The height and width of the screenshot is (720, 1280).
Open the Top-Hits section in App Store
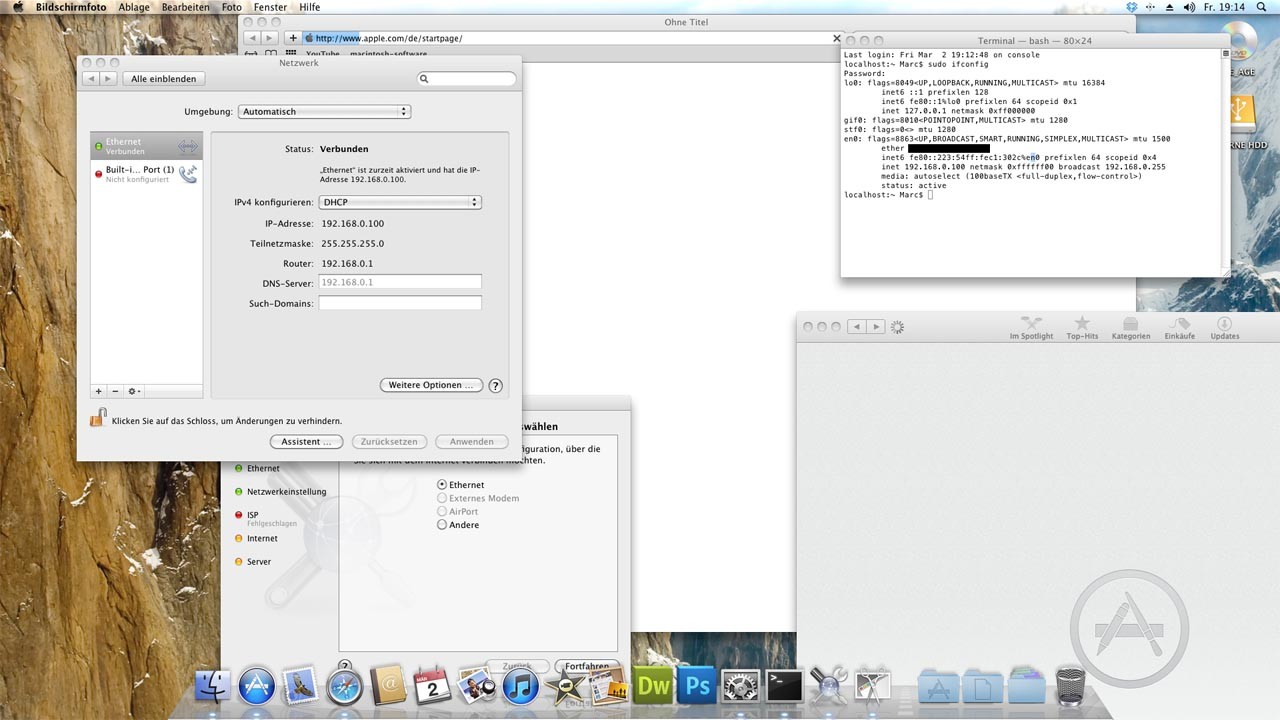point(1081,327)
